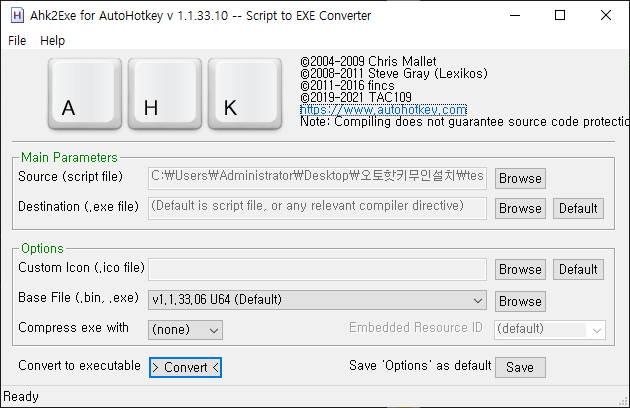Reset Custom Icon to Default
Viewport: 630px width, 408px height.
coord(578,269)
